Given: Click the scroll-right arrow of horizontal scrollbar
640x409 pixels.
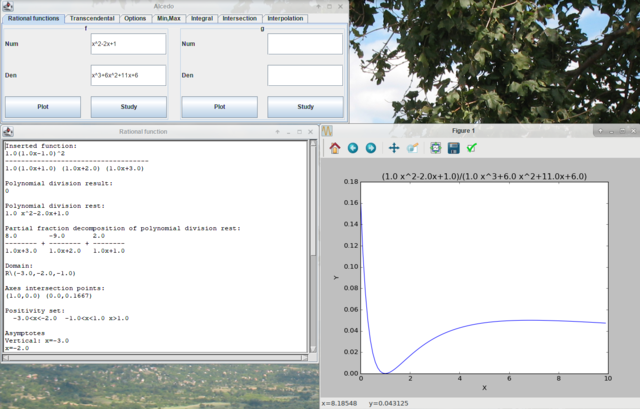Looking at the screenshot, I should [x=304, y=358].
